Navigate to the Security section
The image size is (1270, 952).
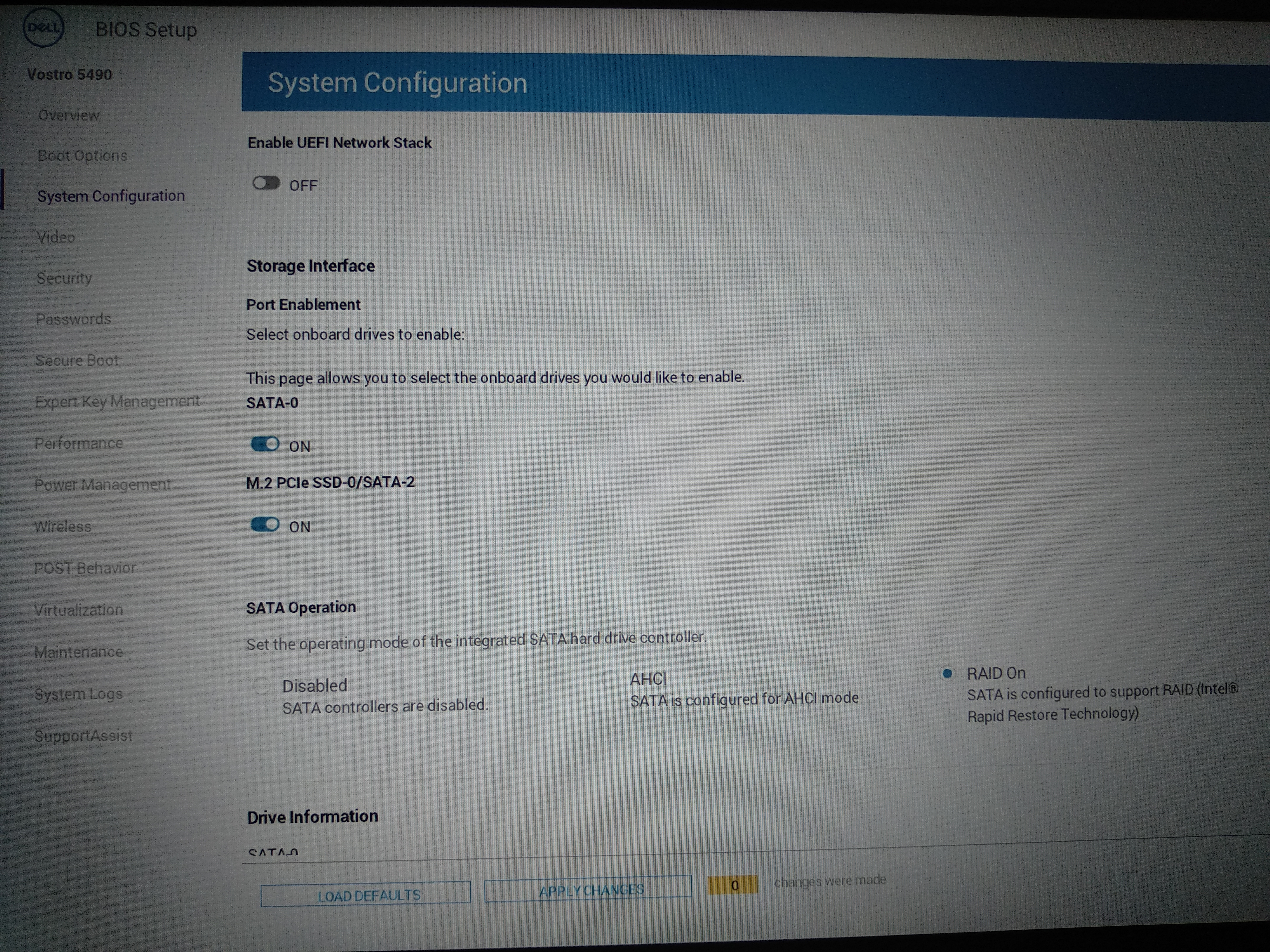tap(64, 278)
